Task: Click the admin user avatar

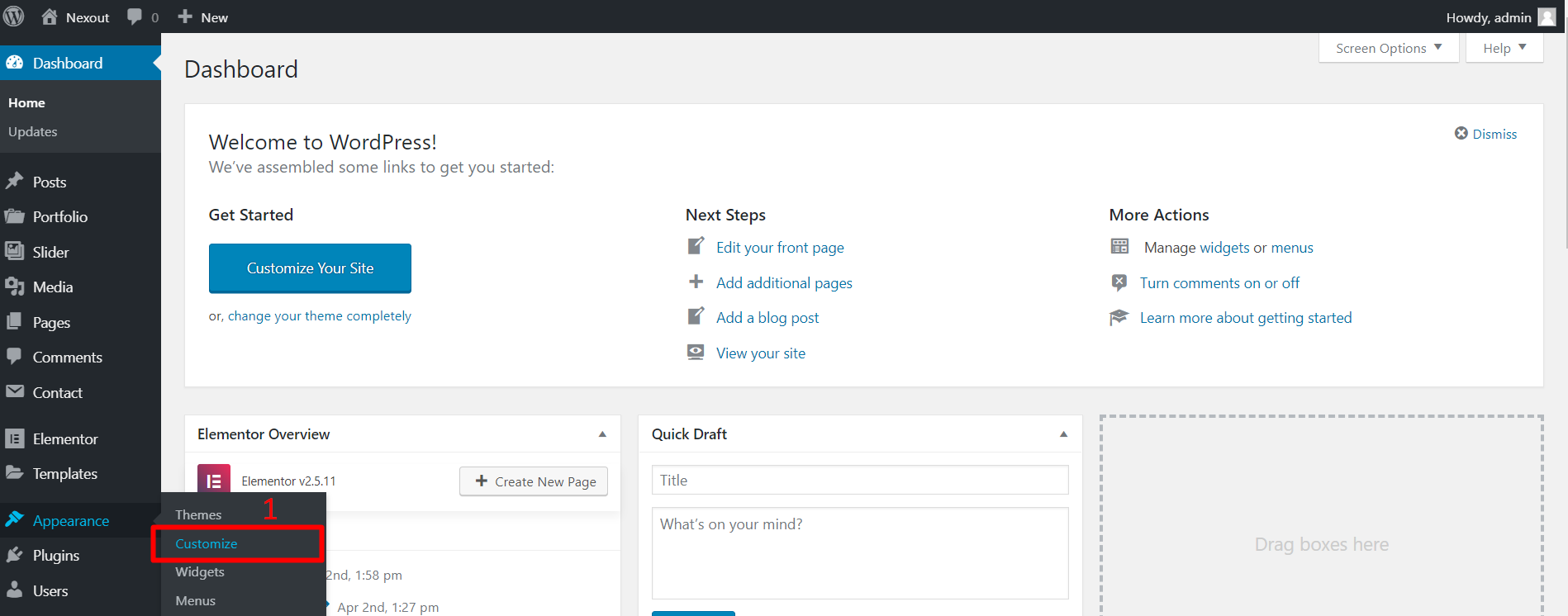Action: (x=1547, y=17)
